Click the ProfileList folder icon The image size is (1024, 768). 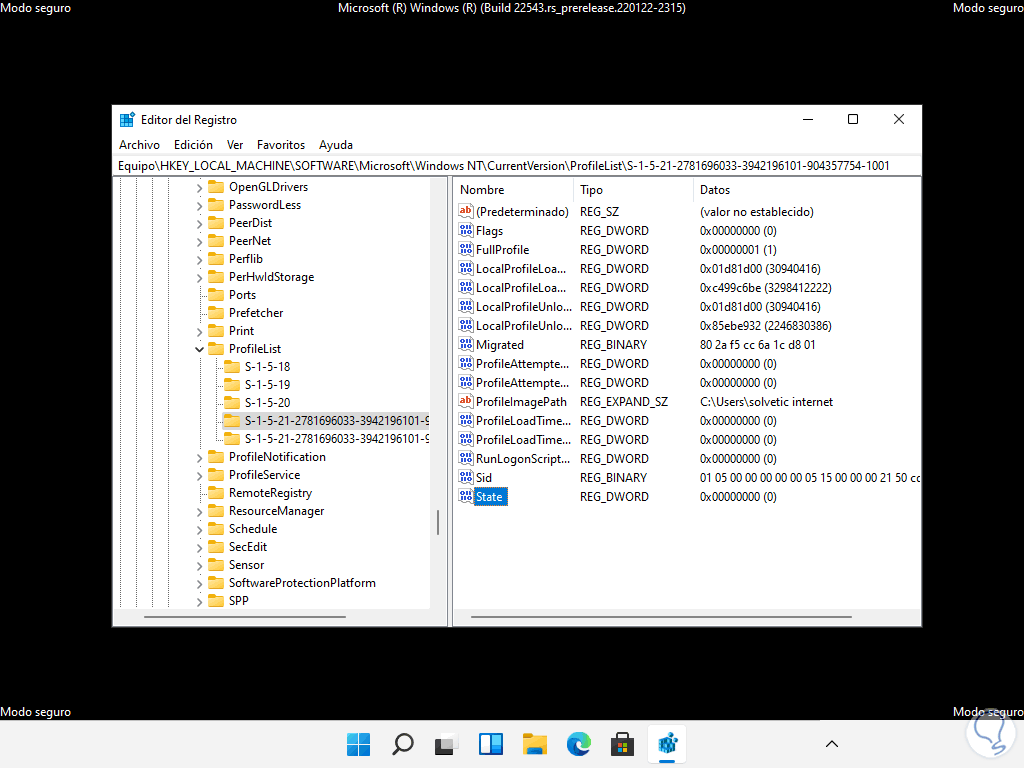pos(216,349)
